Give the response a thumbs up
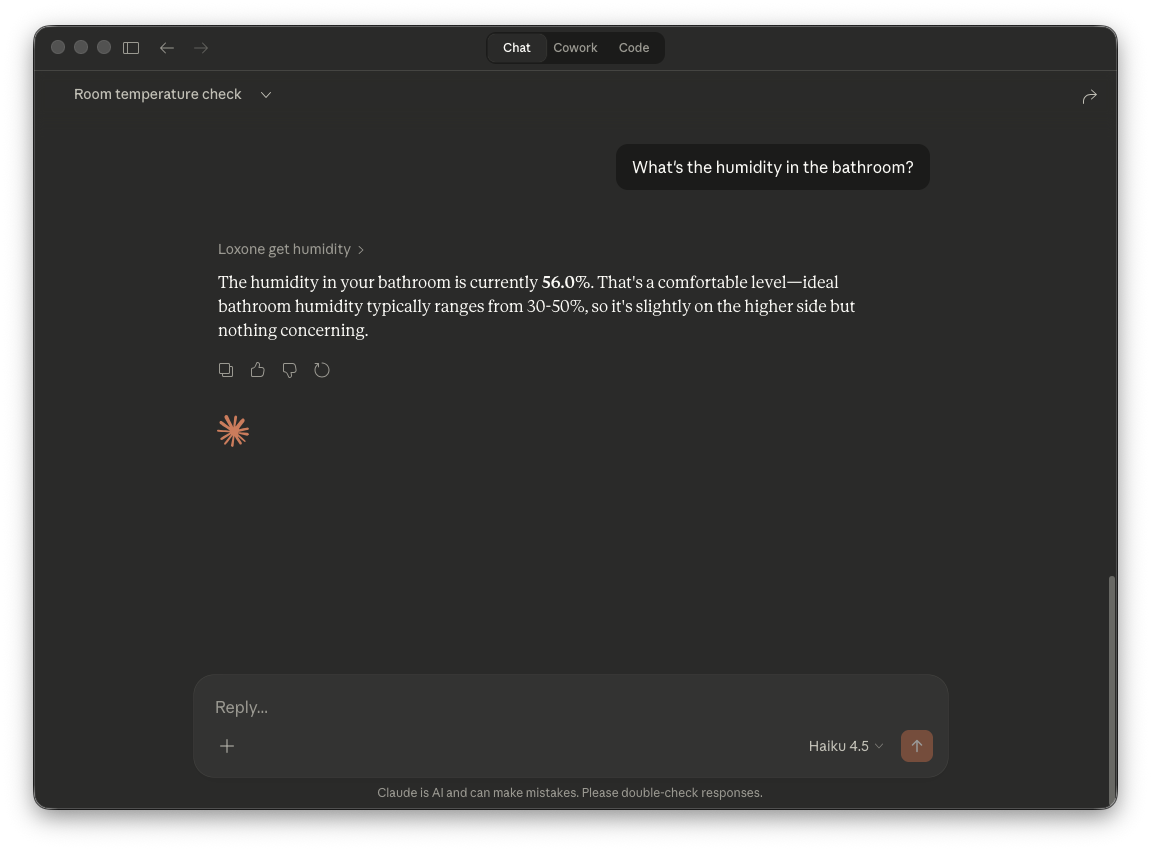The width and height of the screenshot is (1151, 851). 258,370
